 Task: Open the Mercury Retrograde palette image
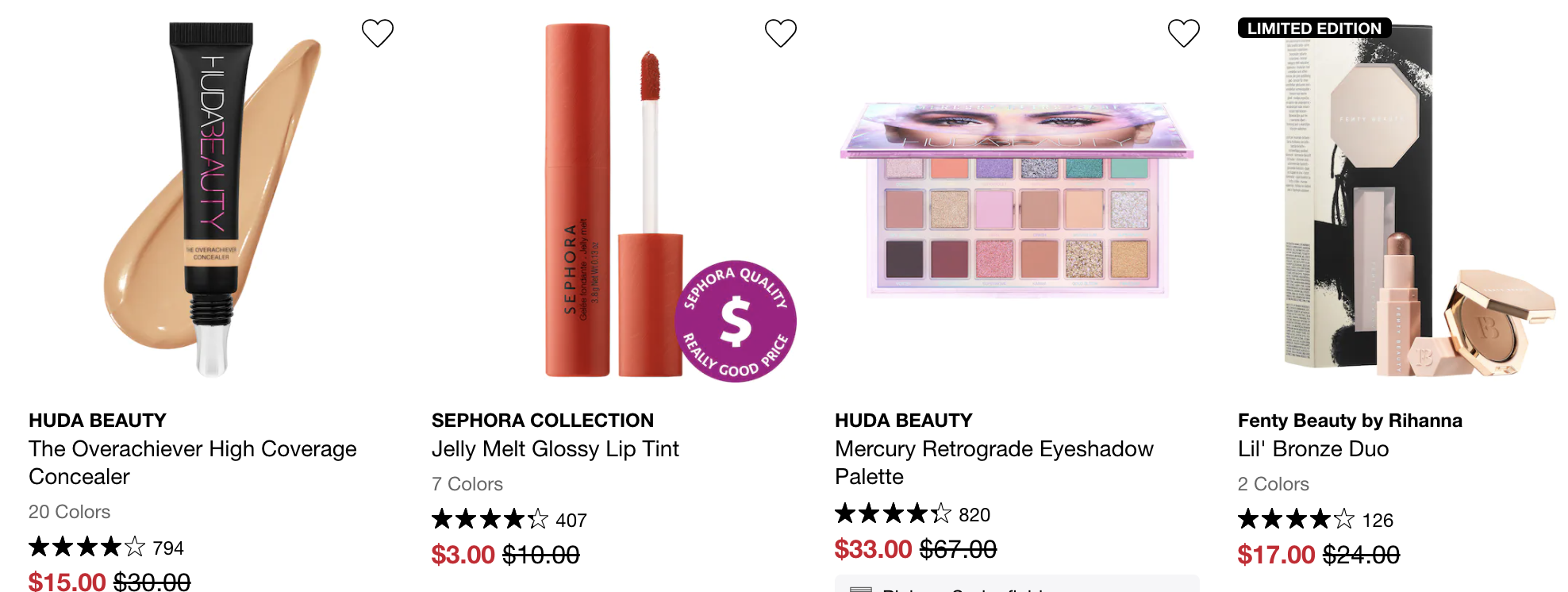coord(1017,198)
